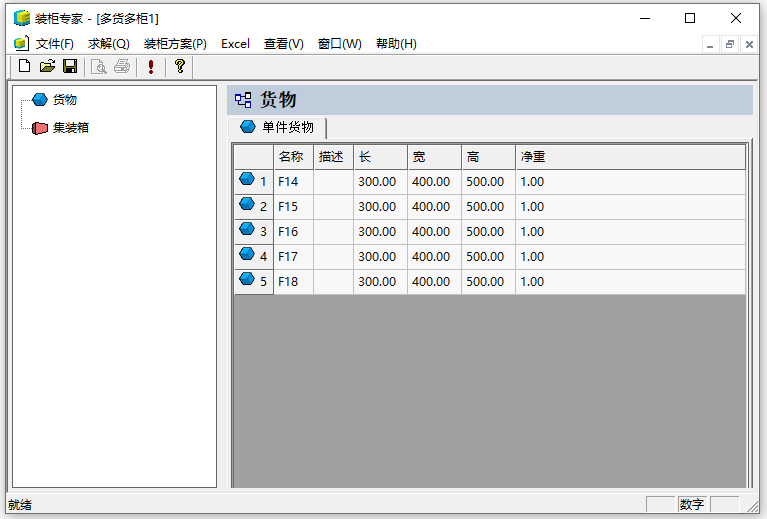This screenshot has height=519, width=767.
Task: Close the inner 多货多柜1 document
Action: click(x=749, y=45)
